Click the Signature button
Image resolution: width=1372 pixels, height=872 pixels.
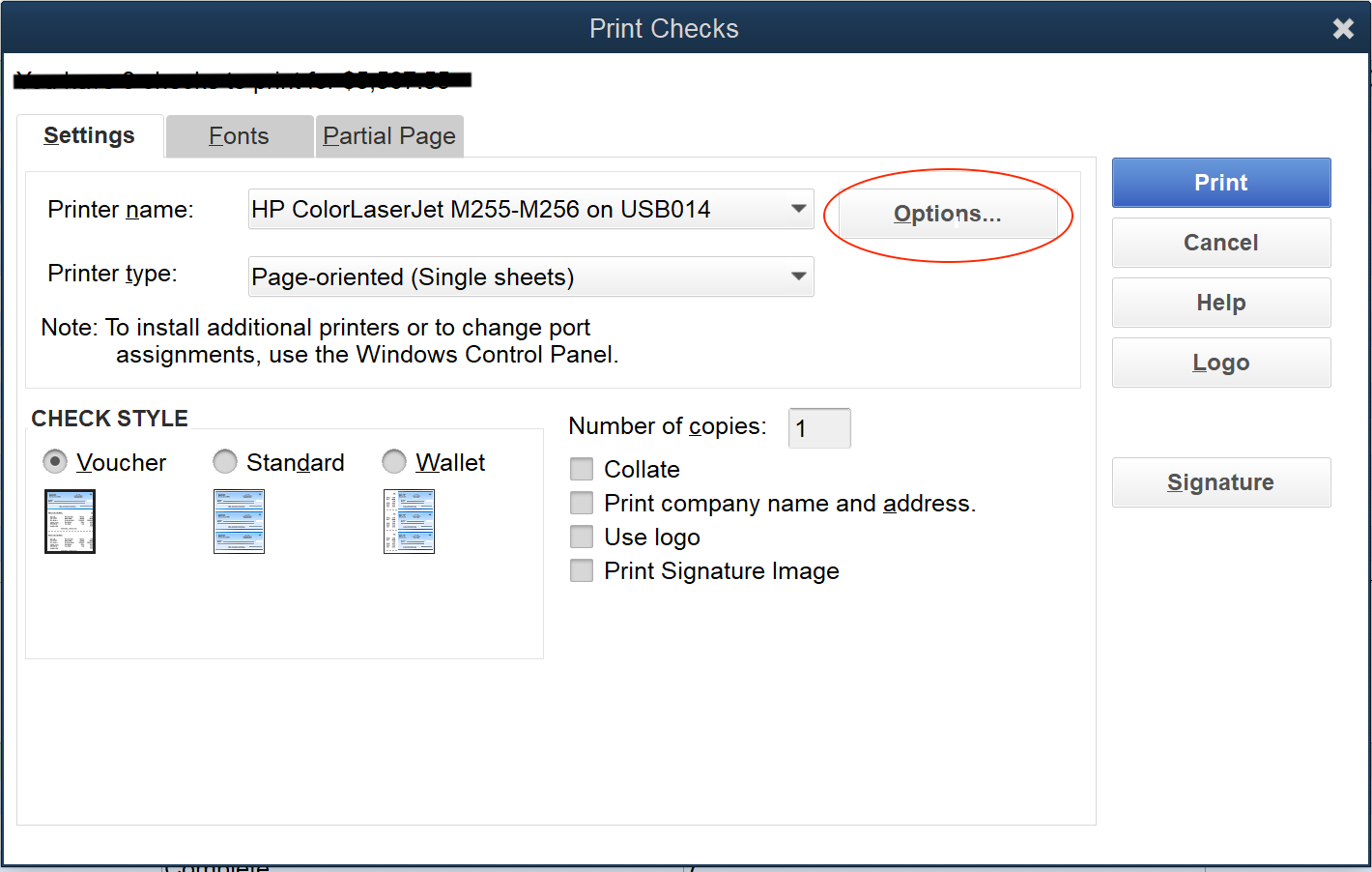(1220, 482)
